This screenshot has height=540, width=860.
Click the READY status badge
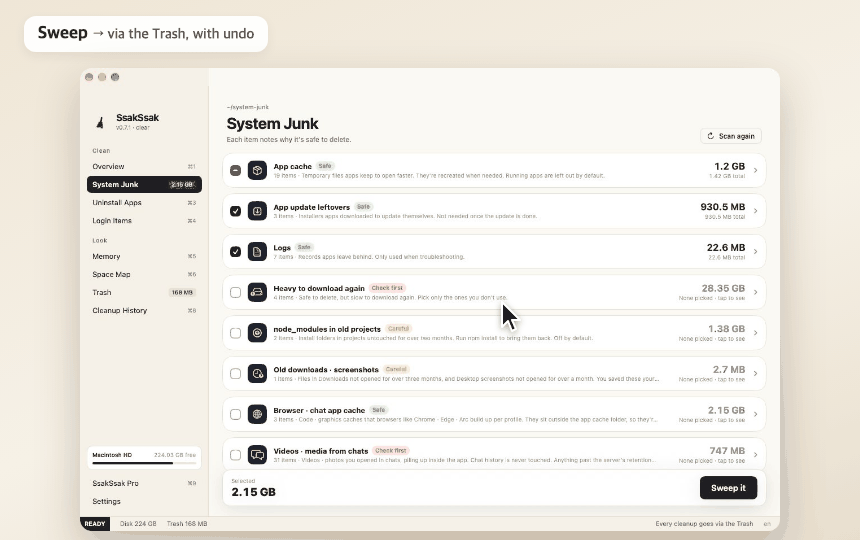click(x=95, y=524)
